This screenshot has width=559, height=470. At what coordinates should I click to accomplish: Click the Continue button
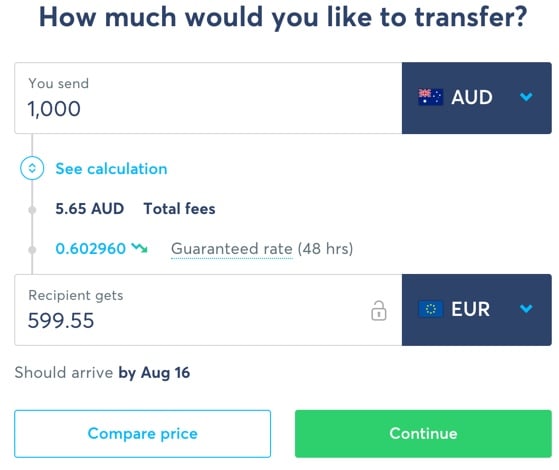tap(423, 434)
